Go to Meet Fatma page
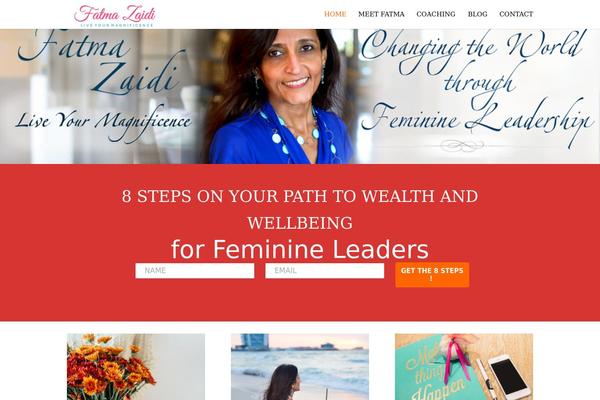The width and height of the screenshot is (600, 400). 381,14
